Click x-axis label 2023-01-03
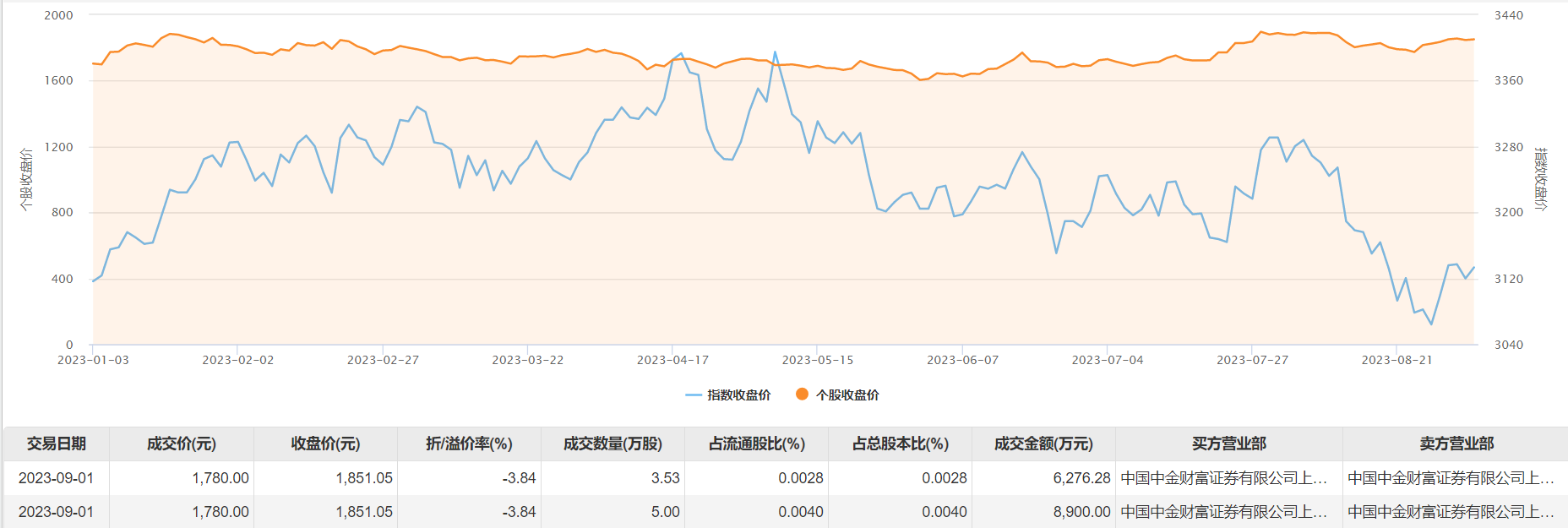This screenshot has width=1568, height=528. click(93, 360)
